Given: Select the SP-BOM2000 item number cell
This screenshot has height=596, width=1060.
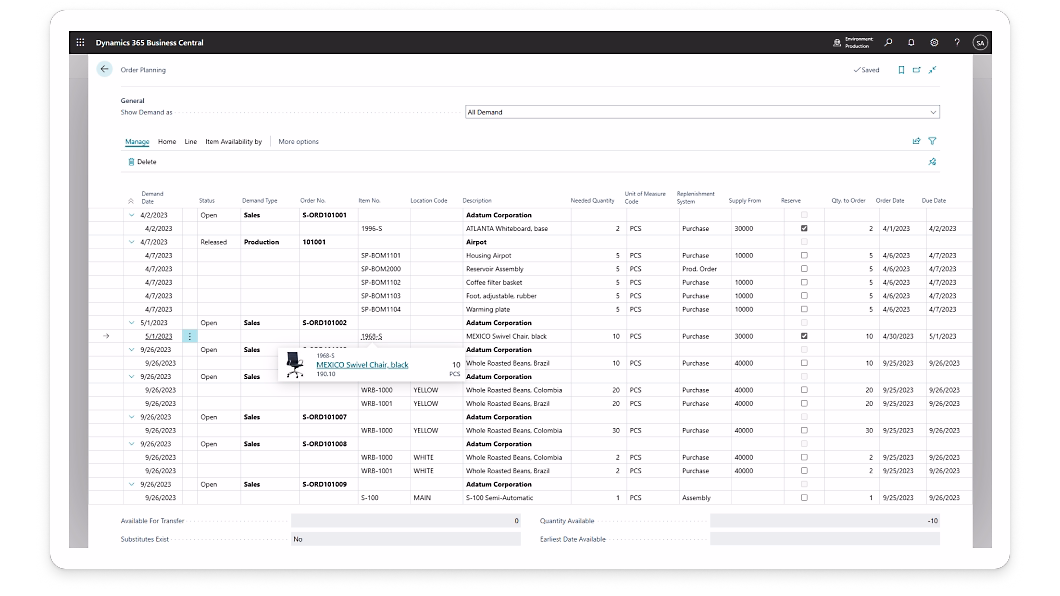Looking at the screenshot, I should point(381,269).
